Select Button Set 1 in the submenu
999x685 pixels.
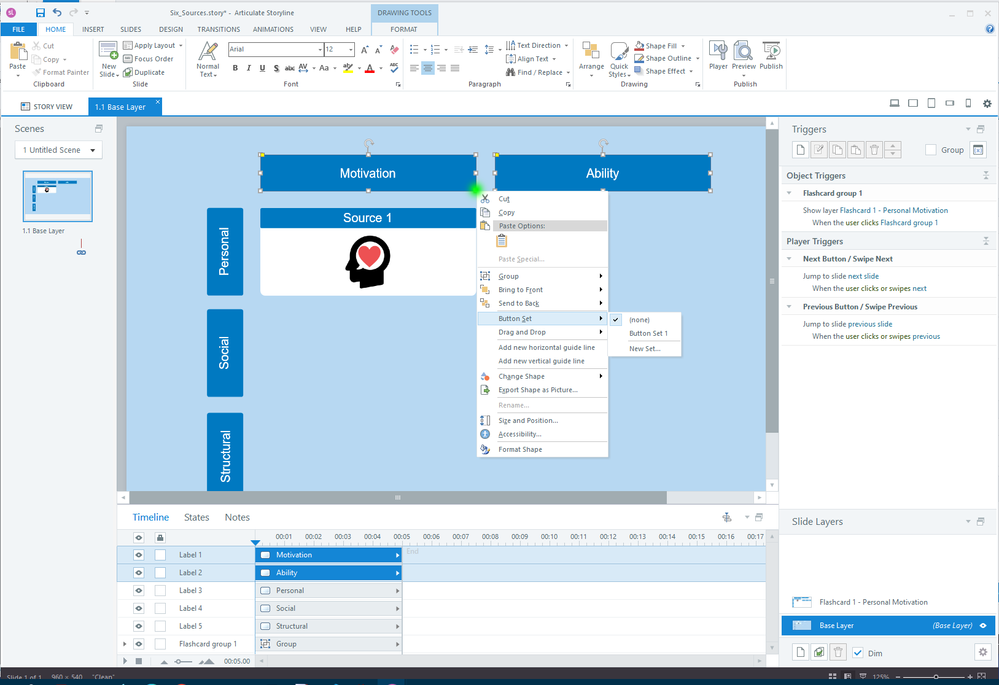click(648, 333)
